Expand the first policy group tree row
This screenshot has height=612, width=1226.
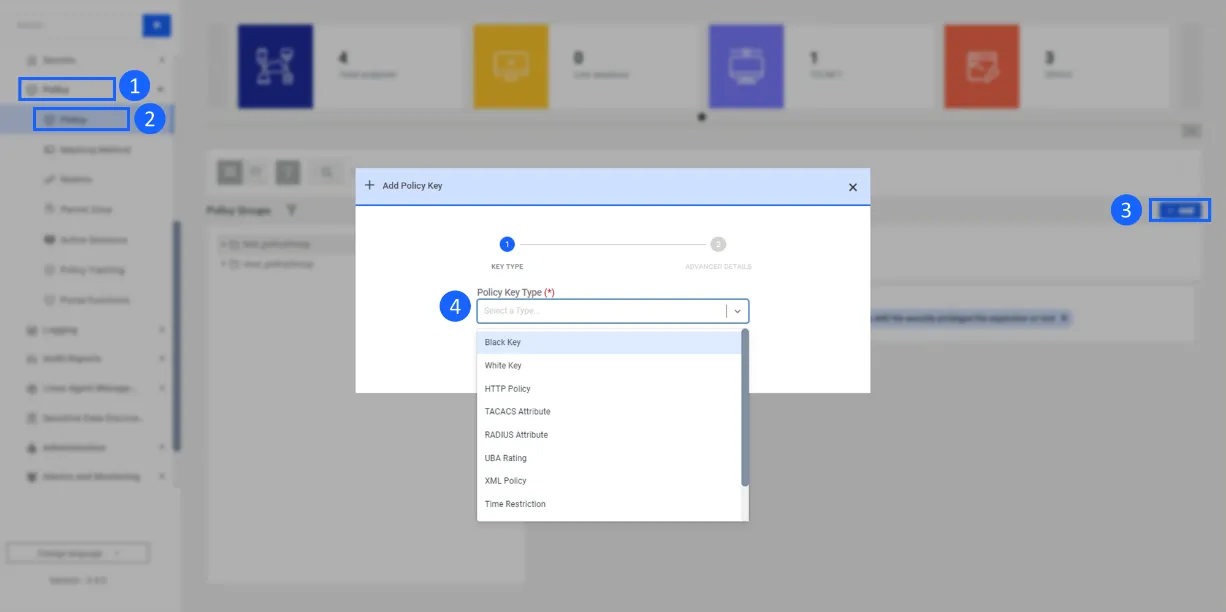[x=222, y=244]
